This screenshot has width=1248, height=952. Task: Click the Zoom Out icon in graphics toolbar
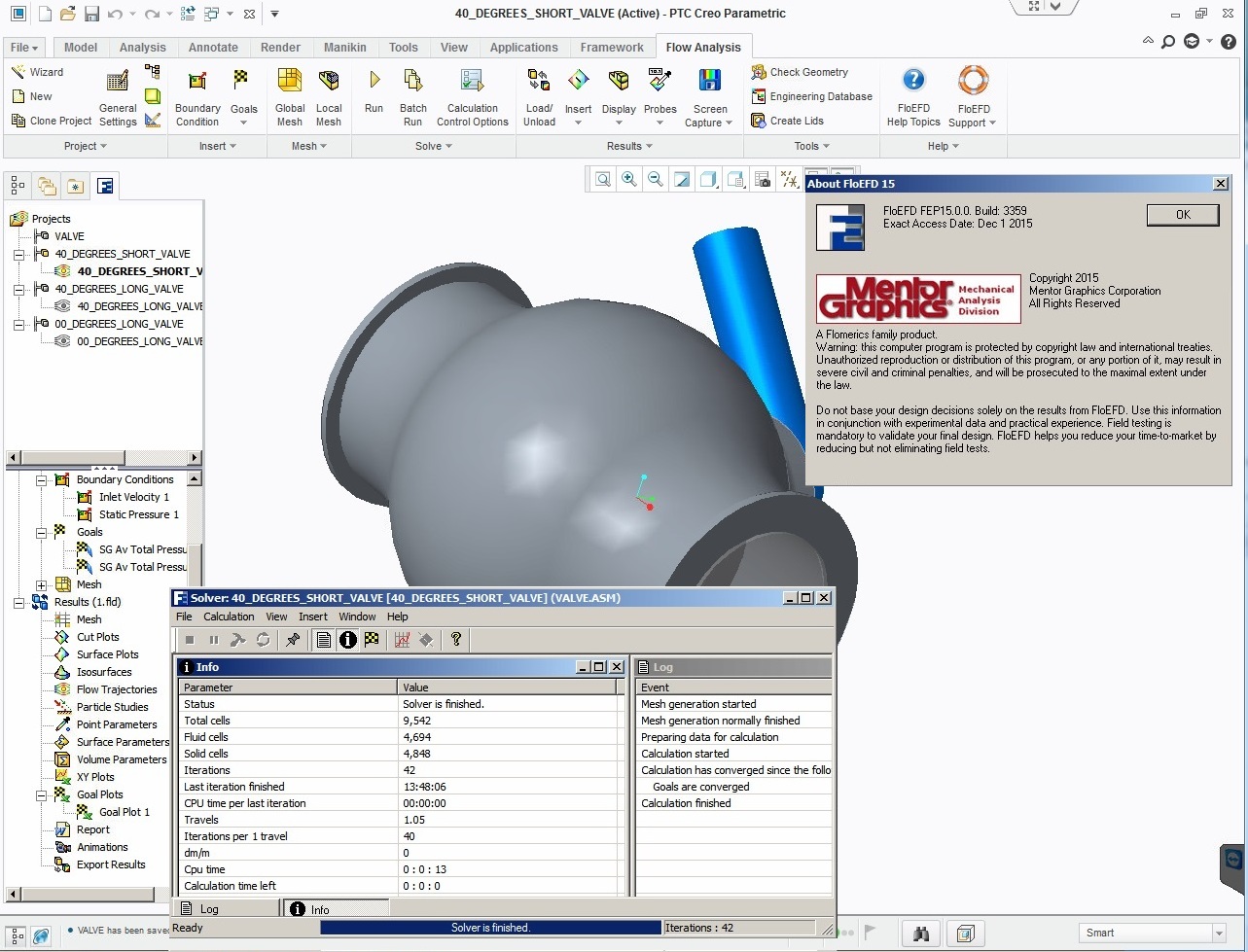point(656,179)
